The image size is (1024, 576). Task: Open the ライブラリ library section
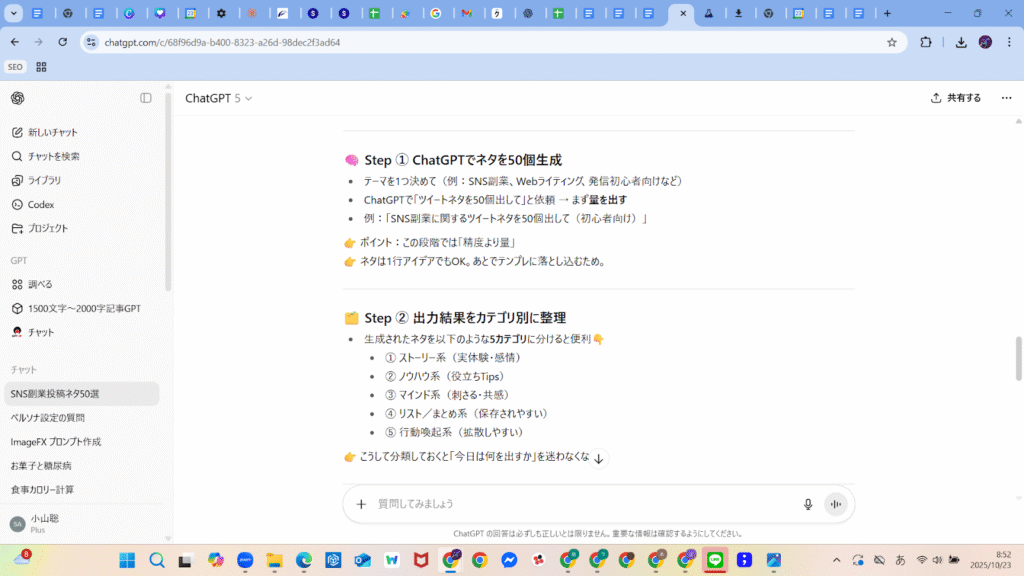pyautogui.click(x=44, y=180)
